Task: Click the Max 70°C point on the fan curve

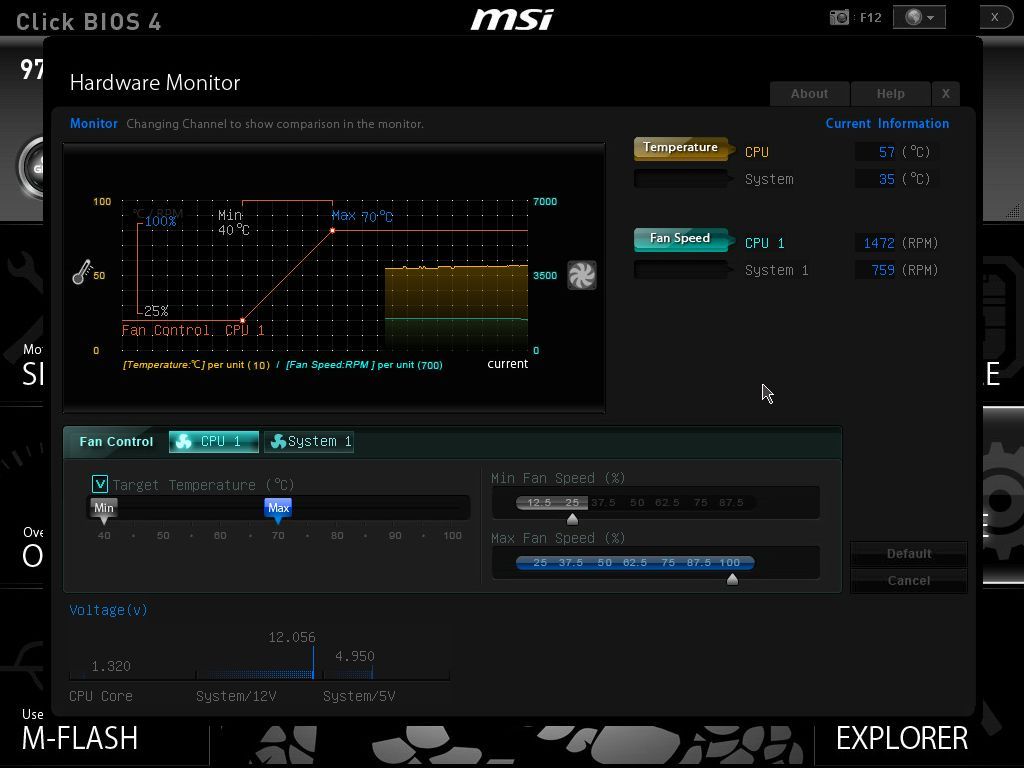Action: (x=332, y=231)
